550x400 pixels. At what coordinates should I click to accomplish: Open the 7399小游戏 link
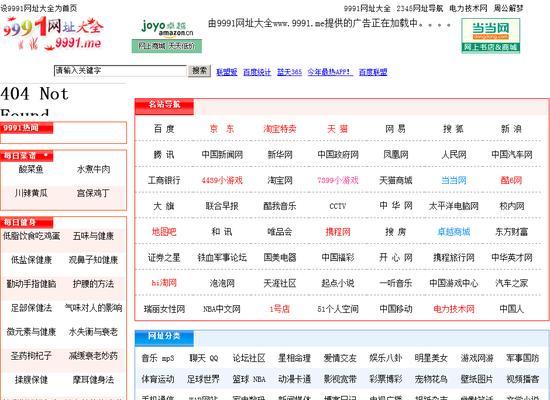point(337,180)
